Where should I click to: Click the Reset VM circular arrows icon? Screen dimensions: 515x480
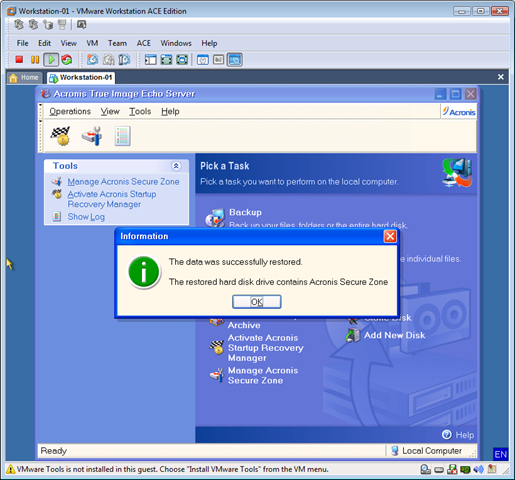pos(67,60)
